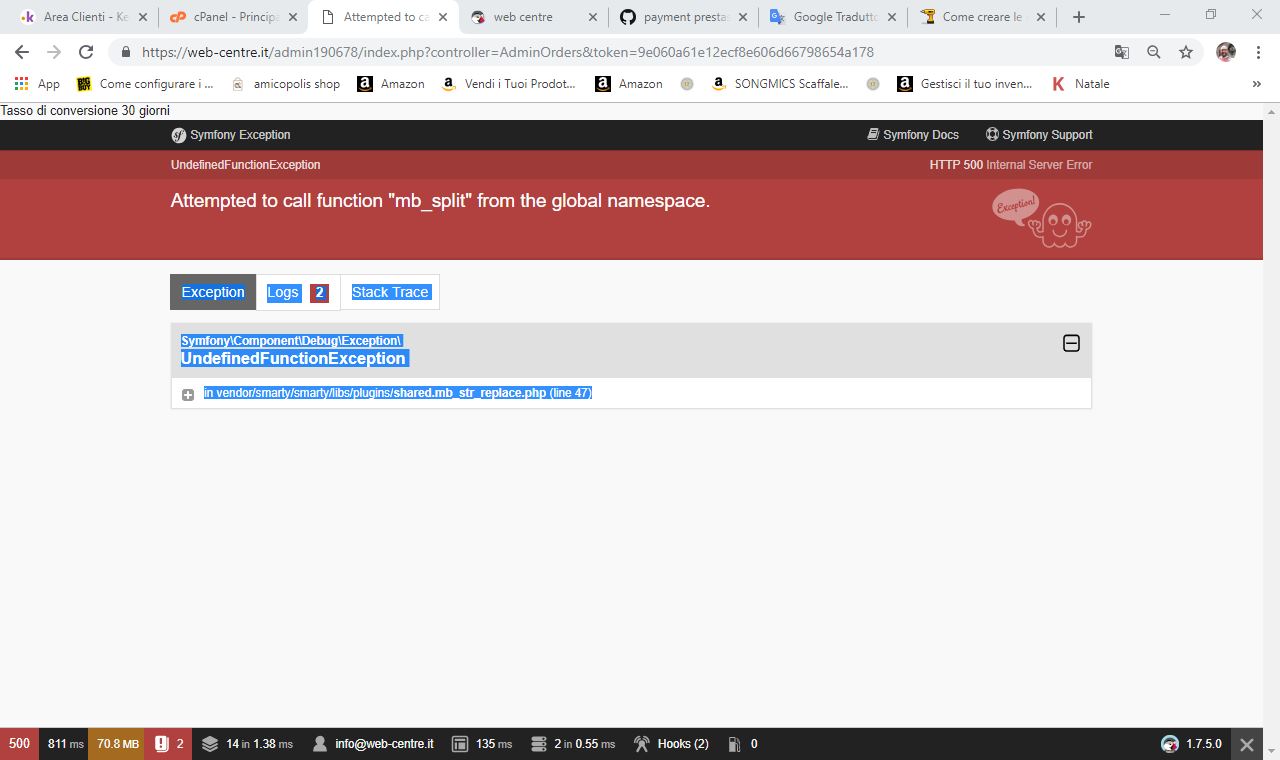Click the 1.7.5.0 version panel
The width and height of the screenshot is (1280, 760).
point(1191,744)
